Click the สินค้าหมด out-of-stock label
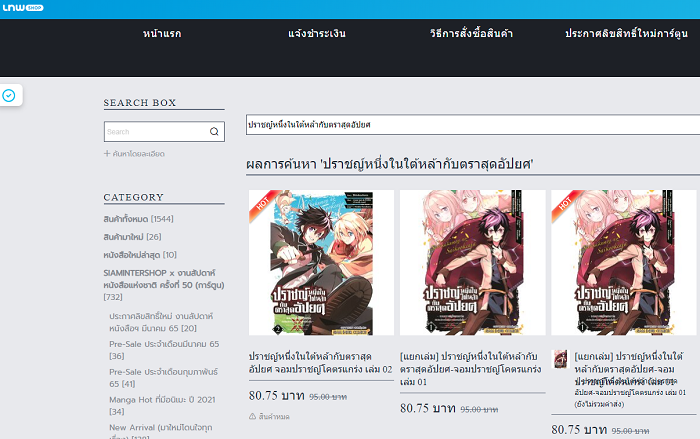Viewport: 700px width, 439px height. 274,417
